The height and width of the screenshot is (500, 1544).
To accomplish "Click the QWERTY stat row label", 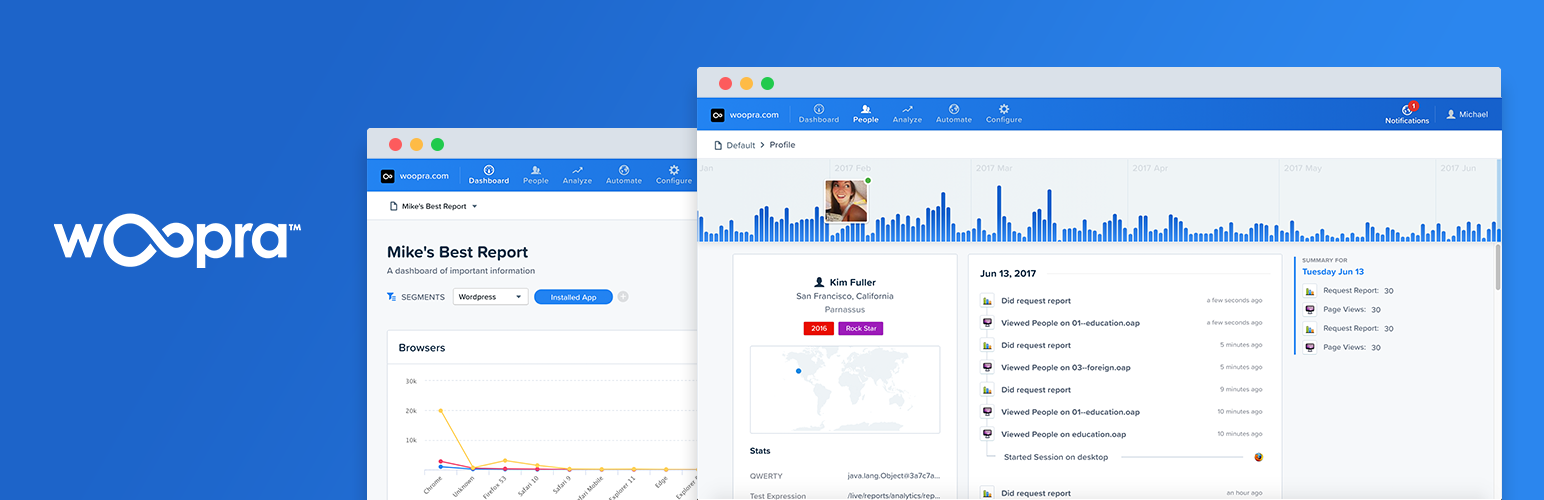I will point(766,476).
